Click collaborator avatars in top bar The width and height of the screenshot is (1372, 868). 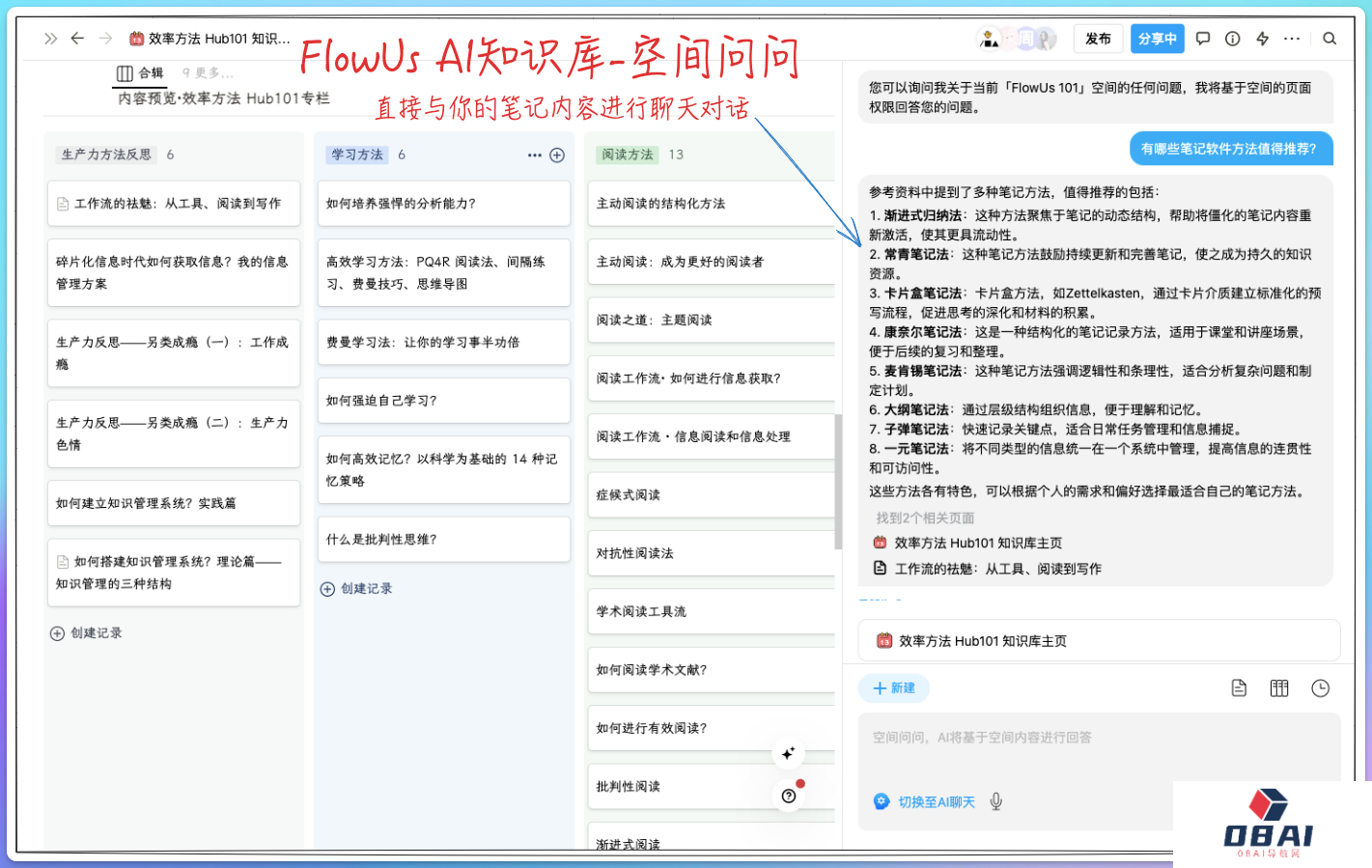[1018, 39]
